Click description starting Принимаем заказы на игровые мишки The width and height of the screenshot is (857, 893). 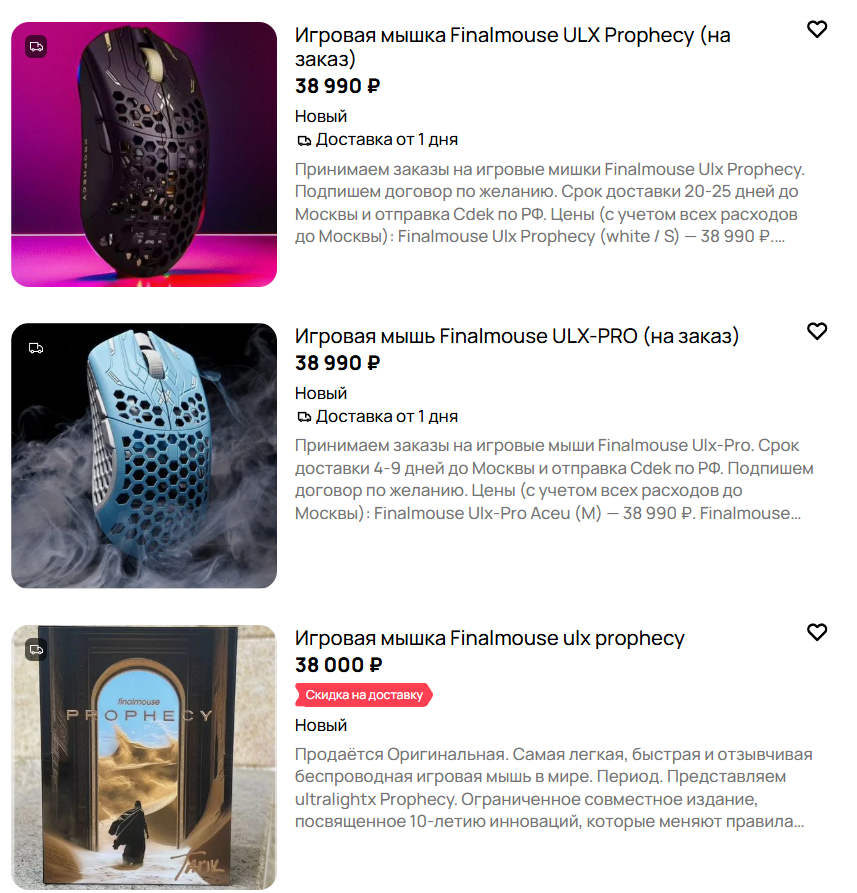pos(551,203)
